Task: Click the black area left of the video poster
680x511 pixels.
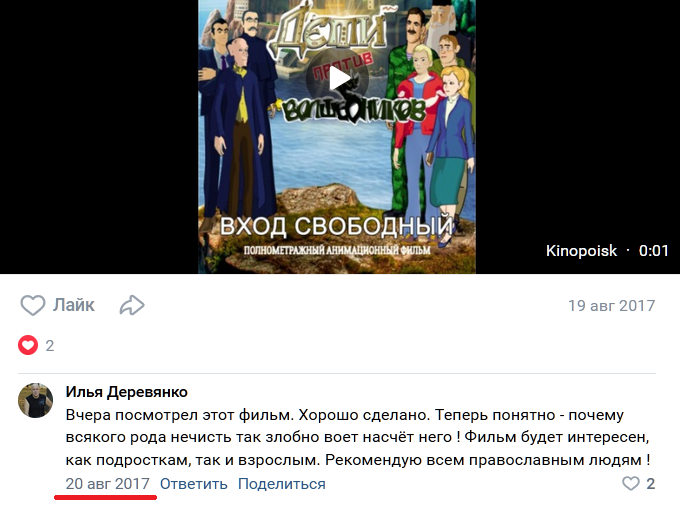Action: (99, 137)
